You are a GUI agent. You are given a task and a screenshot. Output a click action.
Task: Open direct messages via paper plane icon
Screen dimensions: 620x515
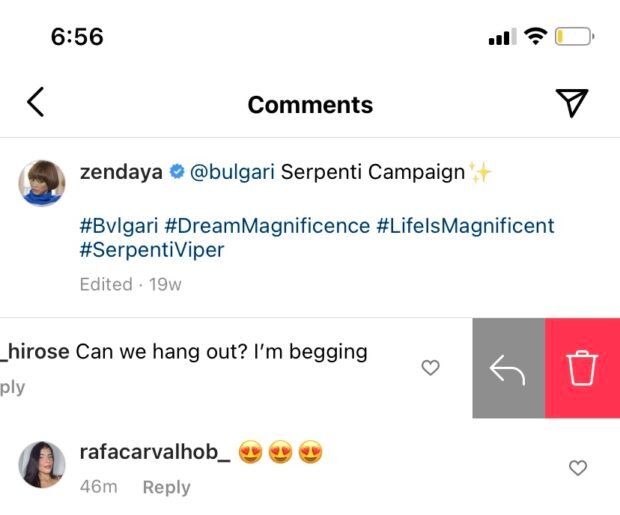tap(571, 103)
